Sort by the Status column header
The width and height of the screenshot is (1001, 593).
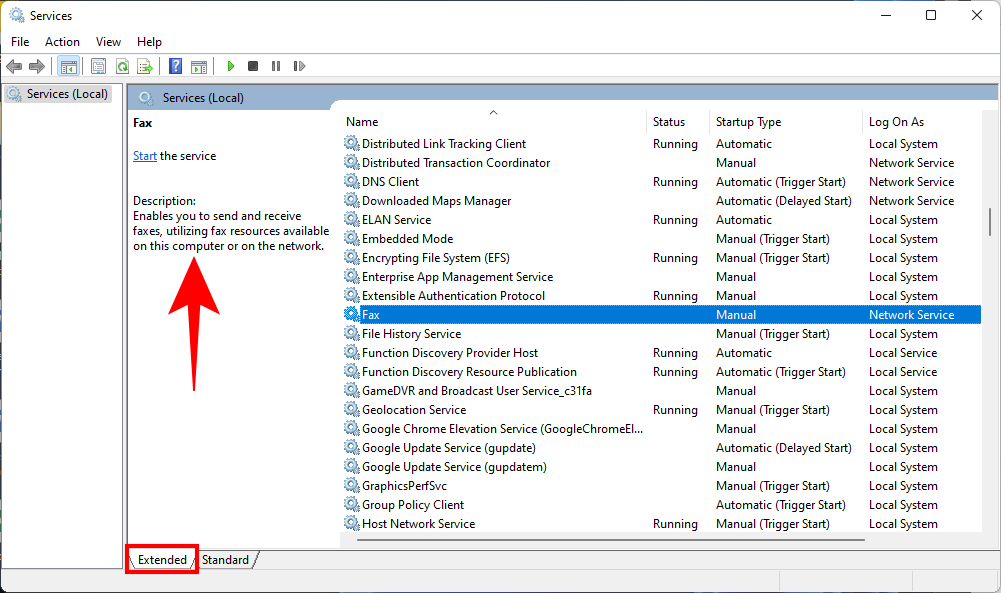point(668,121)
